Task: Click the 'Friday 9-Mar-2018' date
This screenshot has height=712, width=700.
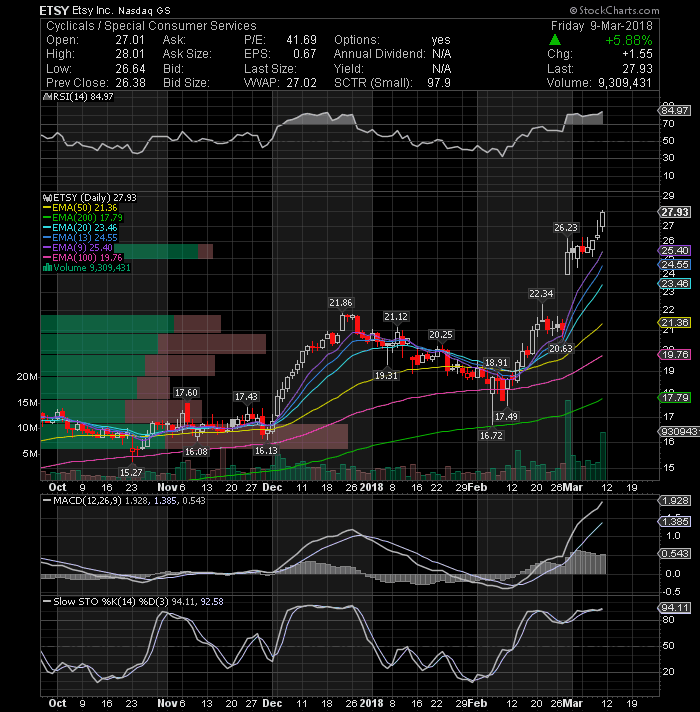Action: [601, 26]
